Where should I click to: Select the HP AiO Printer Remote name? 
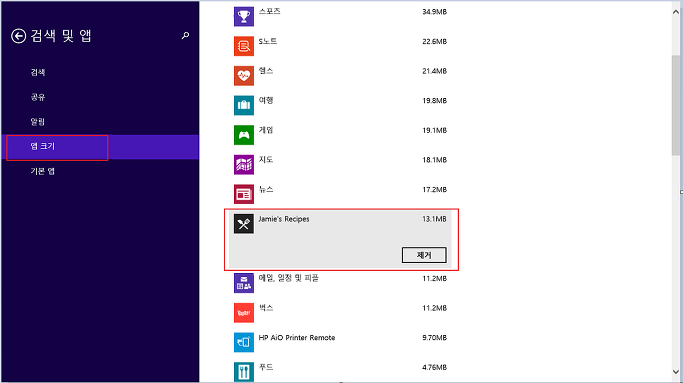[x=297, y=338]
